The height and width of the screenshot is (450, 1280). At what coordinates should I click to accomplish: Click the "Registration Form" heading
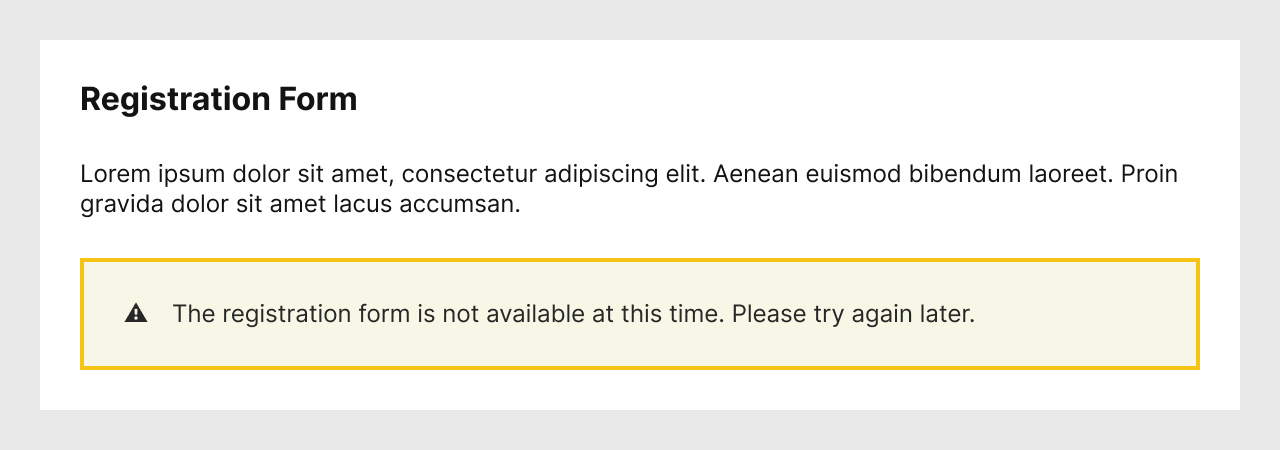(218, 100)
